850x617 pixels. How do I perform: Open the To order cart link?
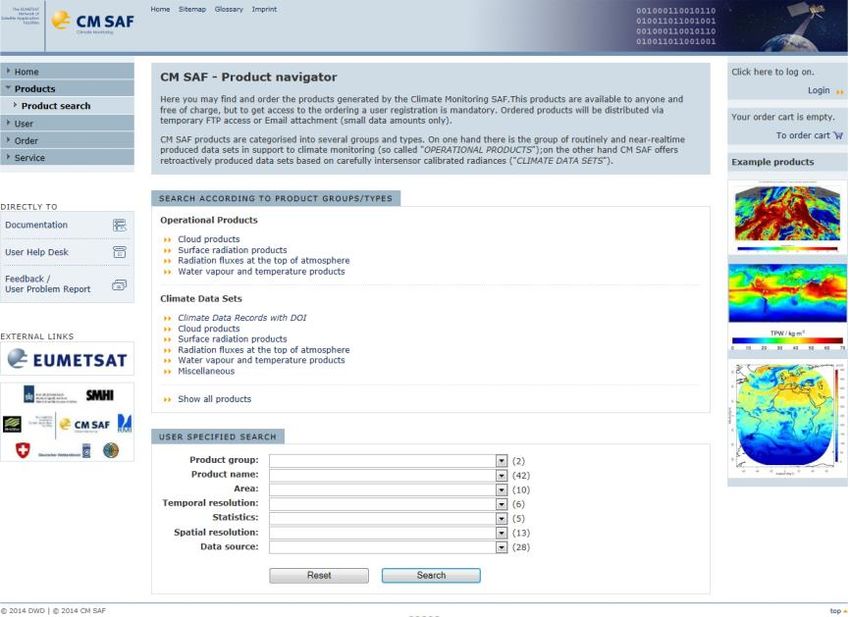[803, 136]
